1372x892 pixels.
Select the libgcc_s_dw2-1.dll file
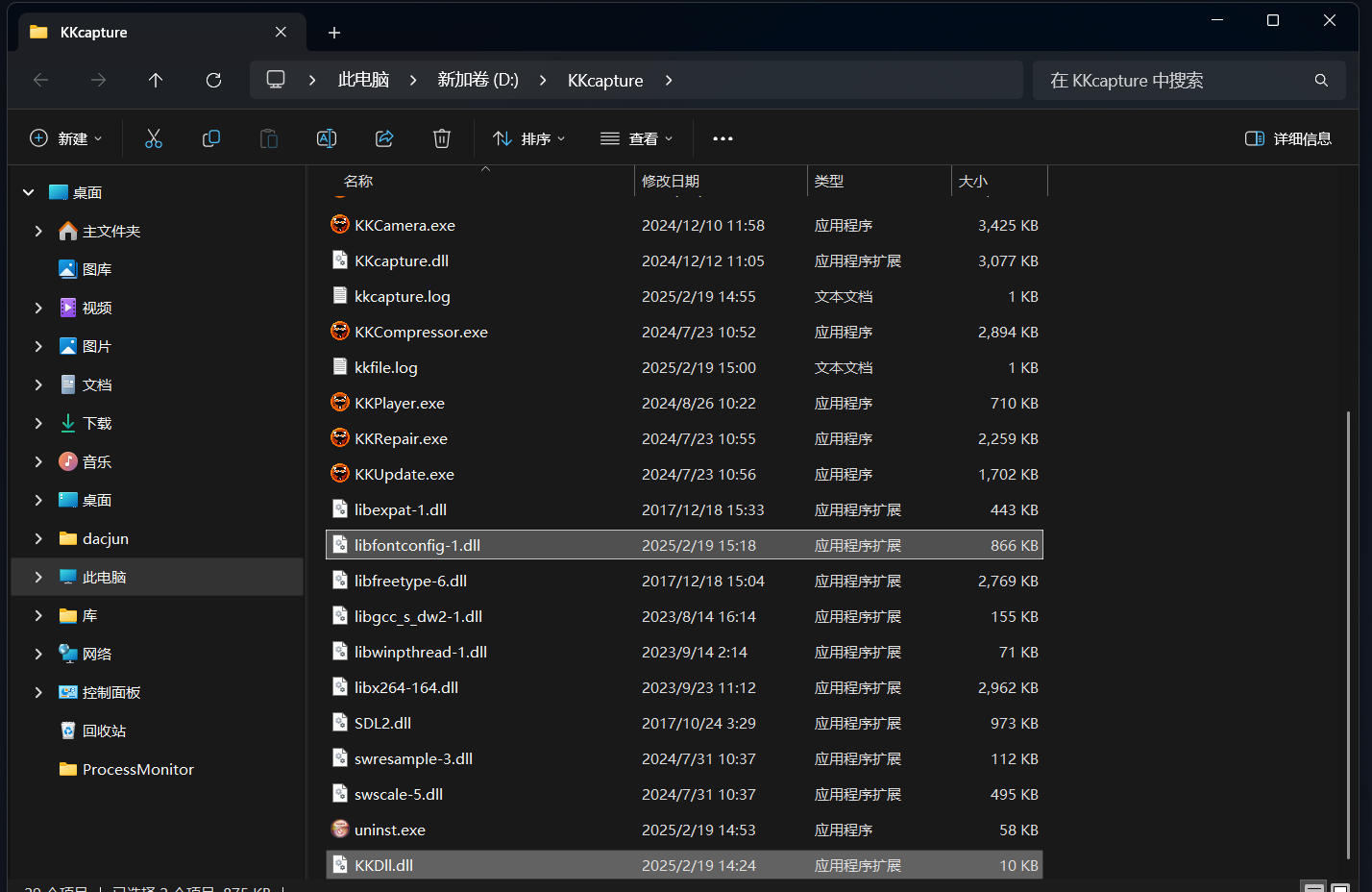pyautogui.click(x=684, y=616)
